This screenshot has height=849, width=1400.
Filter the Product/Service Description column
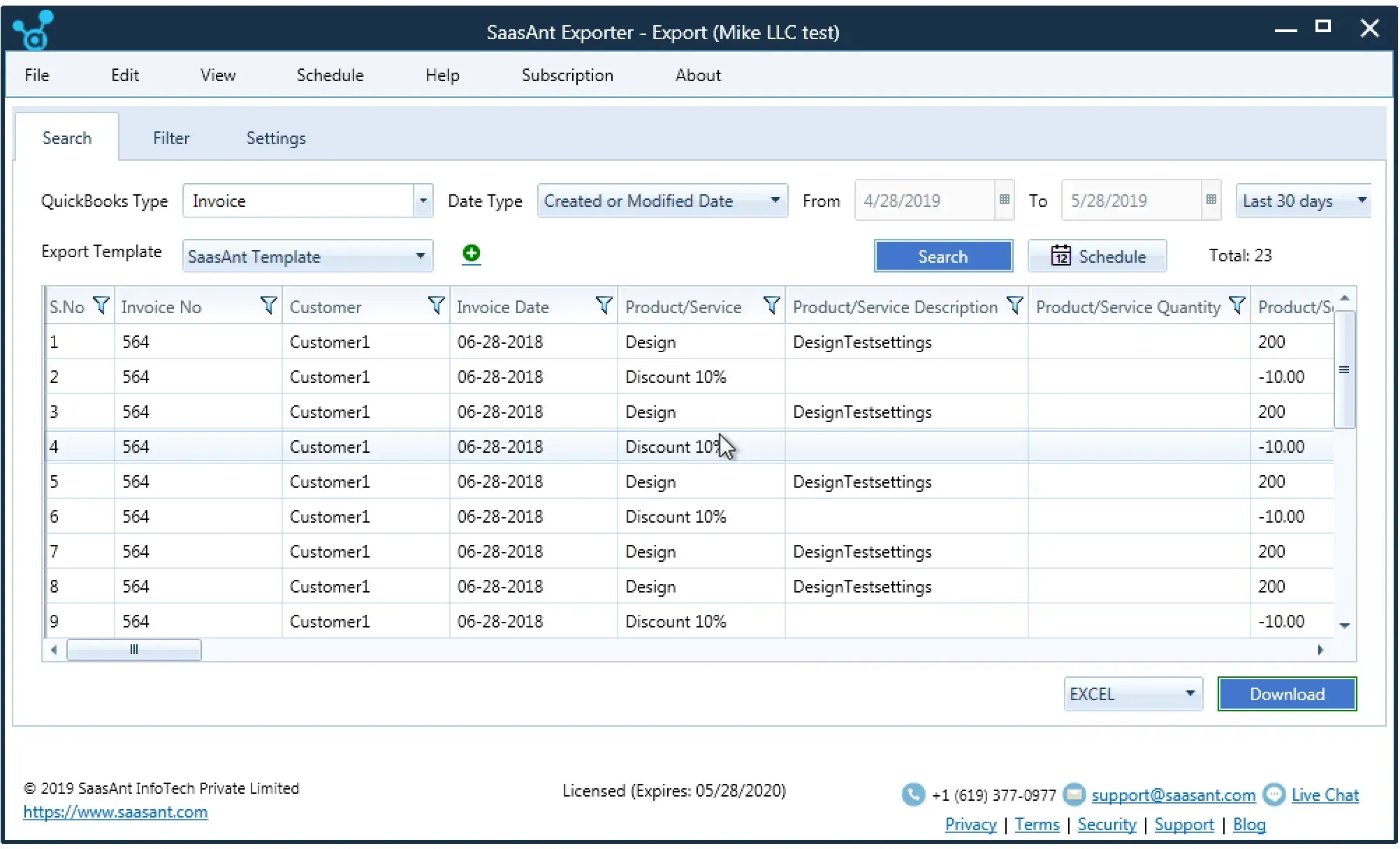click(x=1015, y=305)
